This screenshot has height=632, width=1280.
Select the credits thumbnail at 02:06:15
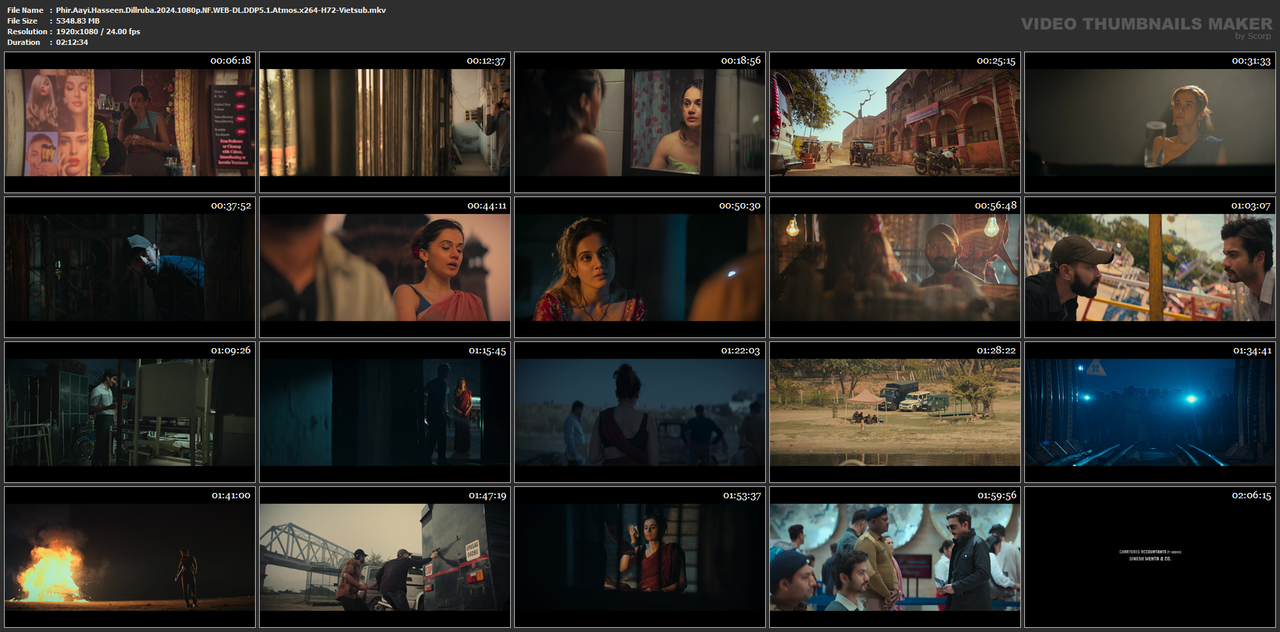click(1150, 557)
